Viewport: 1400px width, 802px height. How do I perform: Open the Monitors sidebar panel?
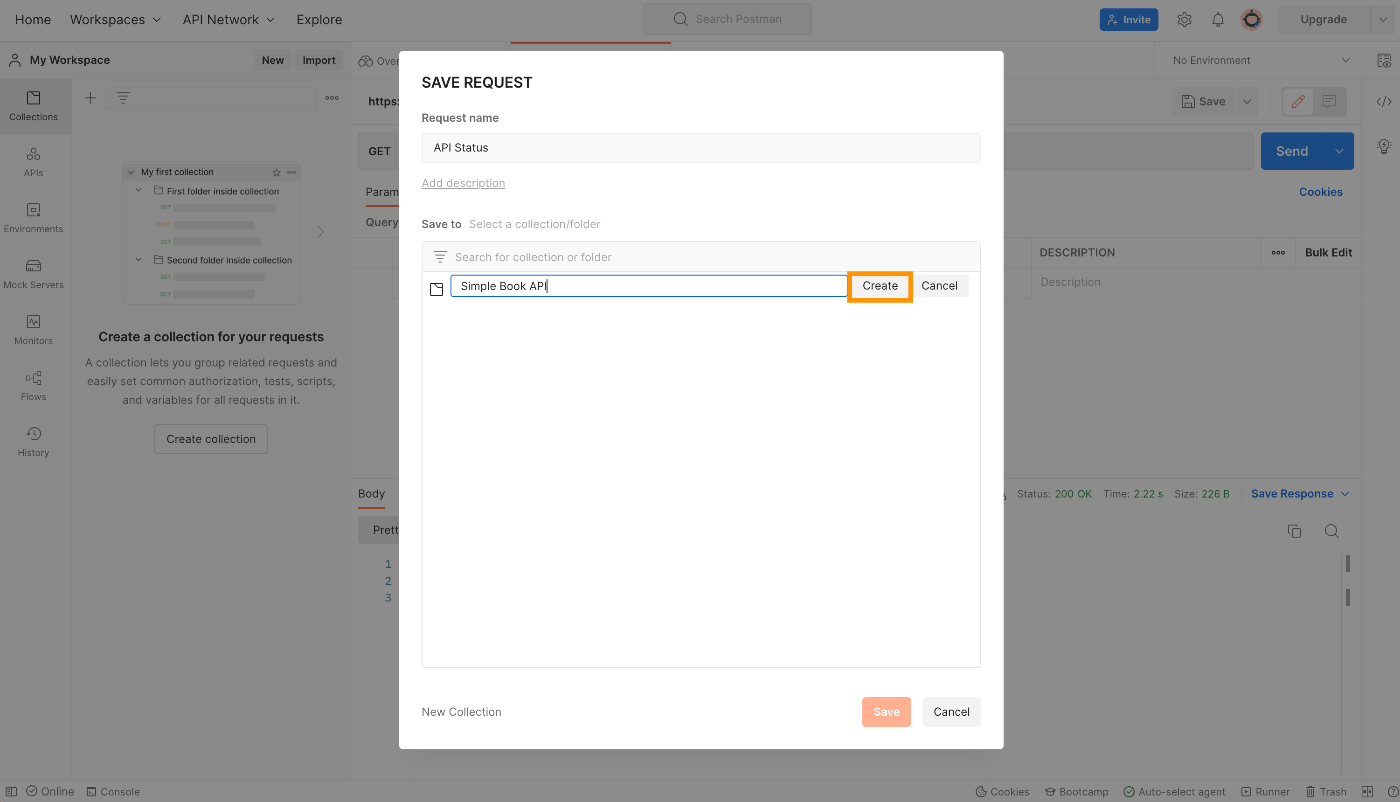(x=34, y=330)
